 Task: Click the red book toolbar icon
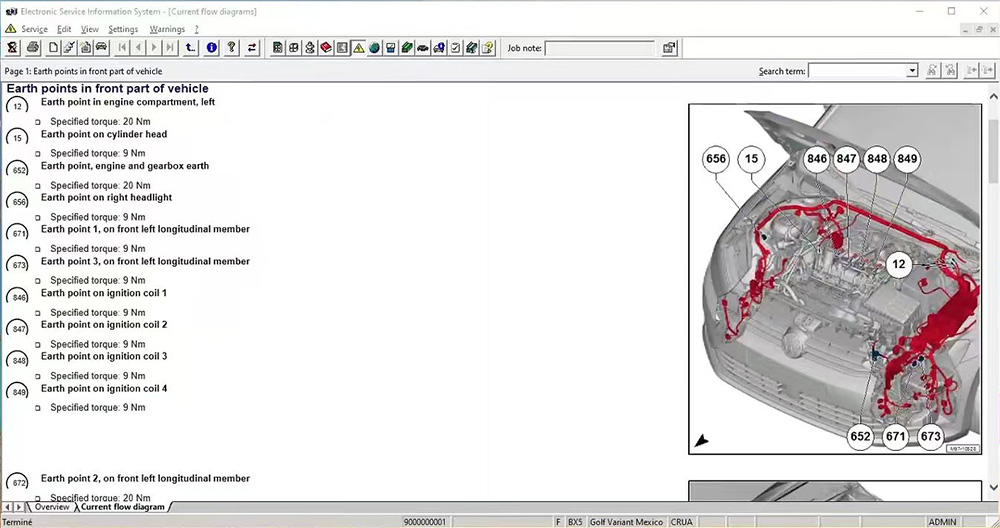[x=326, y=48]
